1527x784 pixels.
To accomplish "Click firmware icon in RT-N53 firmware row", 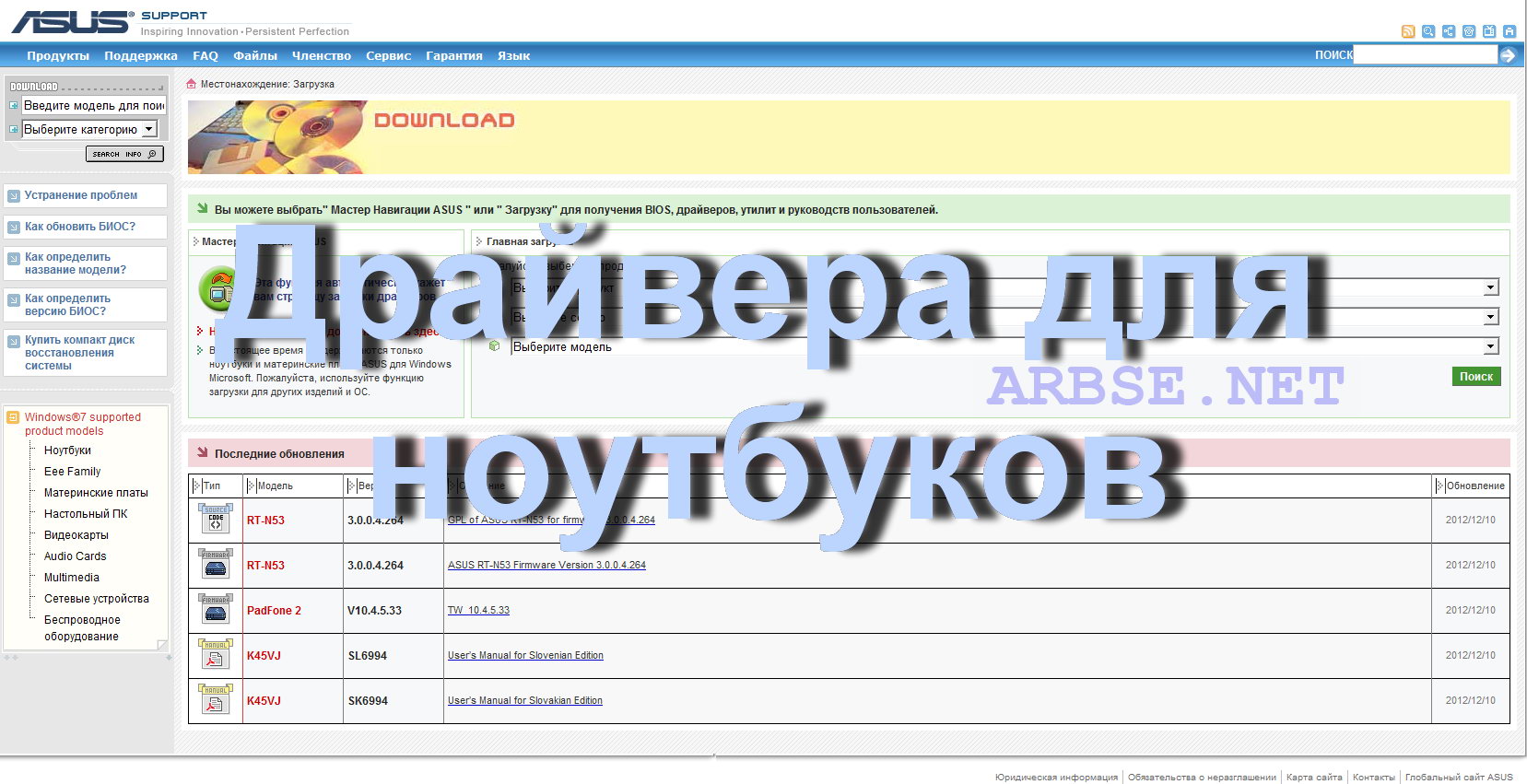I will [x=216, y=565].
